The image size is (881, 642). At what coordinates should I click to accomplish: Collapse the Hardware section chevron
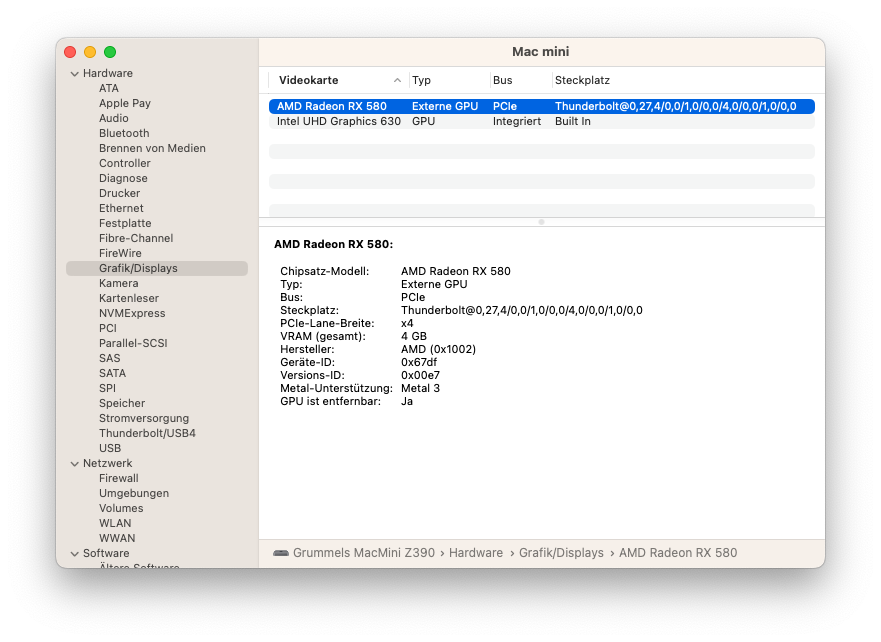(x=74, y=74)
